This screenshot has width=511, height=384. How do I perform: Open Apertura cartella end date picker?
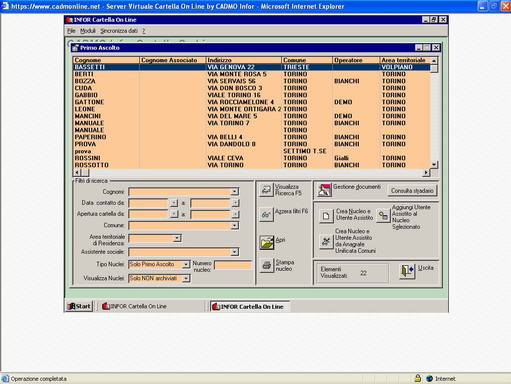235,214
